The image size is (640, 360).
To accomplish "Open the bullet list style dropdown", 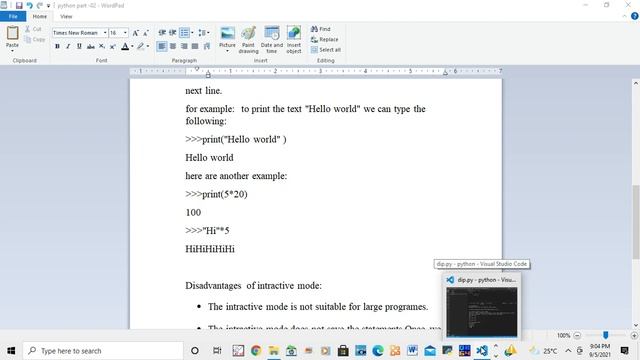I will [192, 33].
